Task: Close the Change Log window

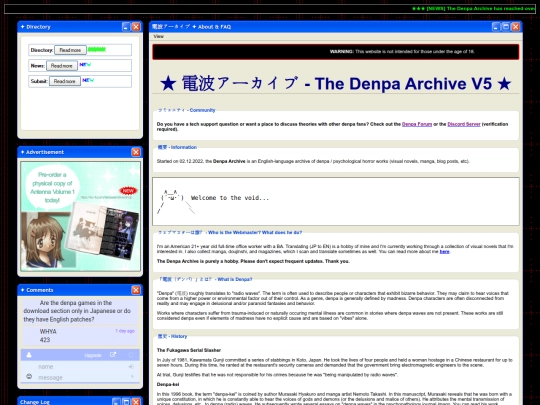Action: tap(136, 402)
